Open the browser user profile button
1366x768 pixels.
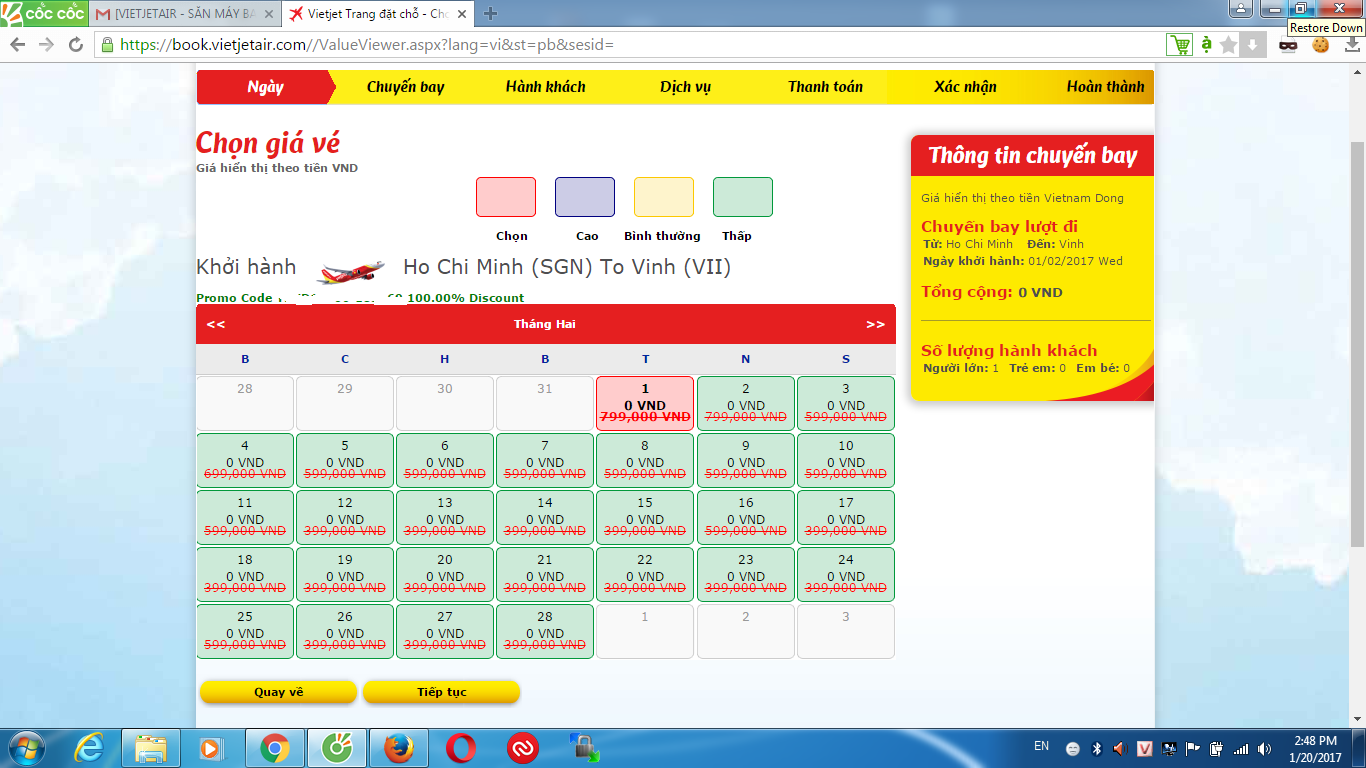pos(1240,9)
